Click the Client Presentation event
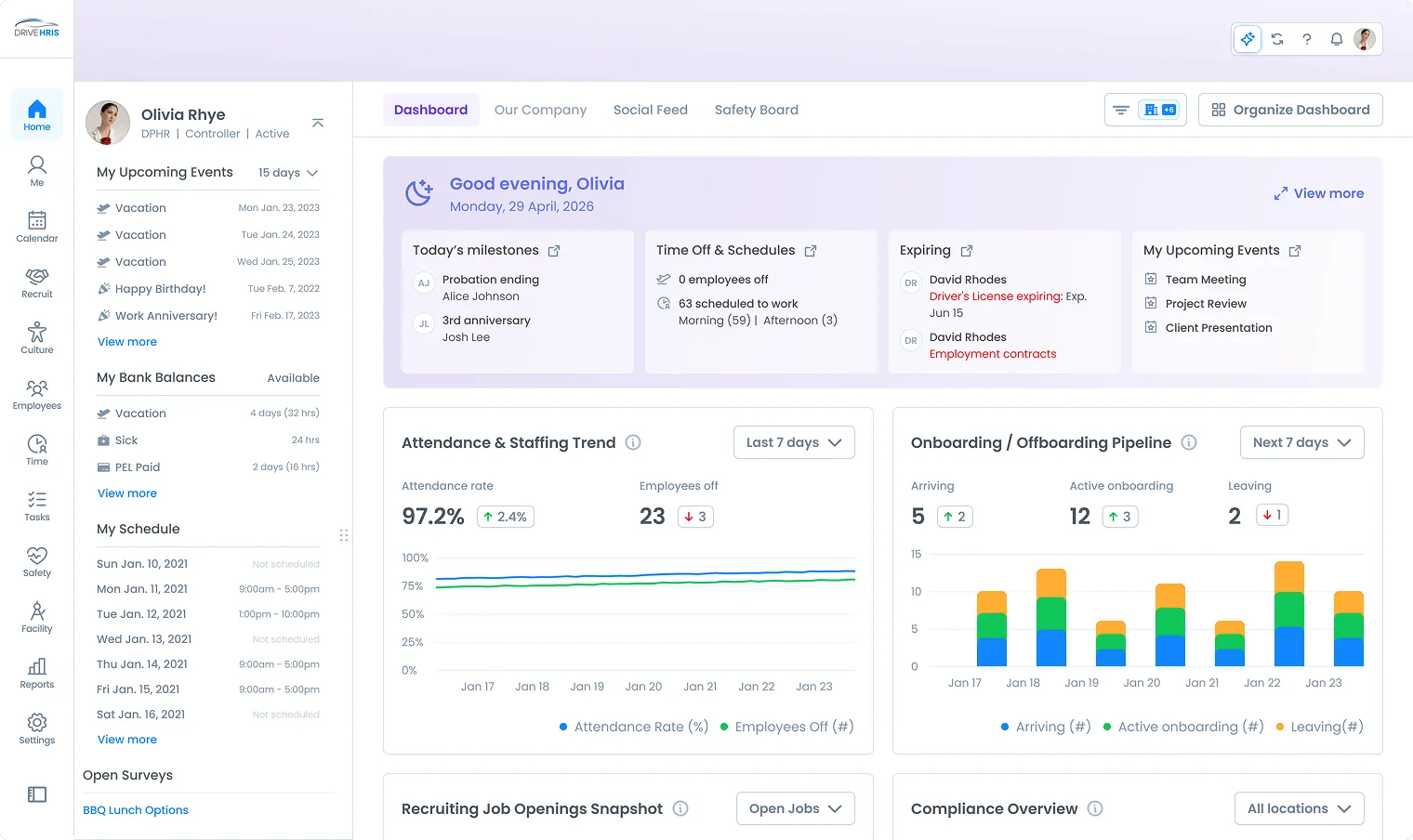Screen dimensions: 1413x840 [1219, 328]
